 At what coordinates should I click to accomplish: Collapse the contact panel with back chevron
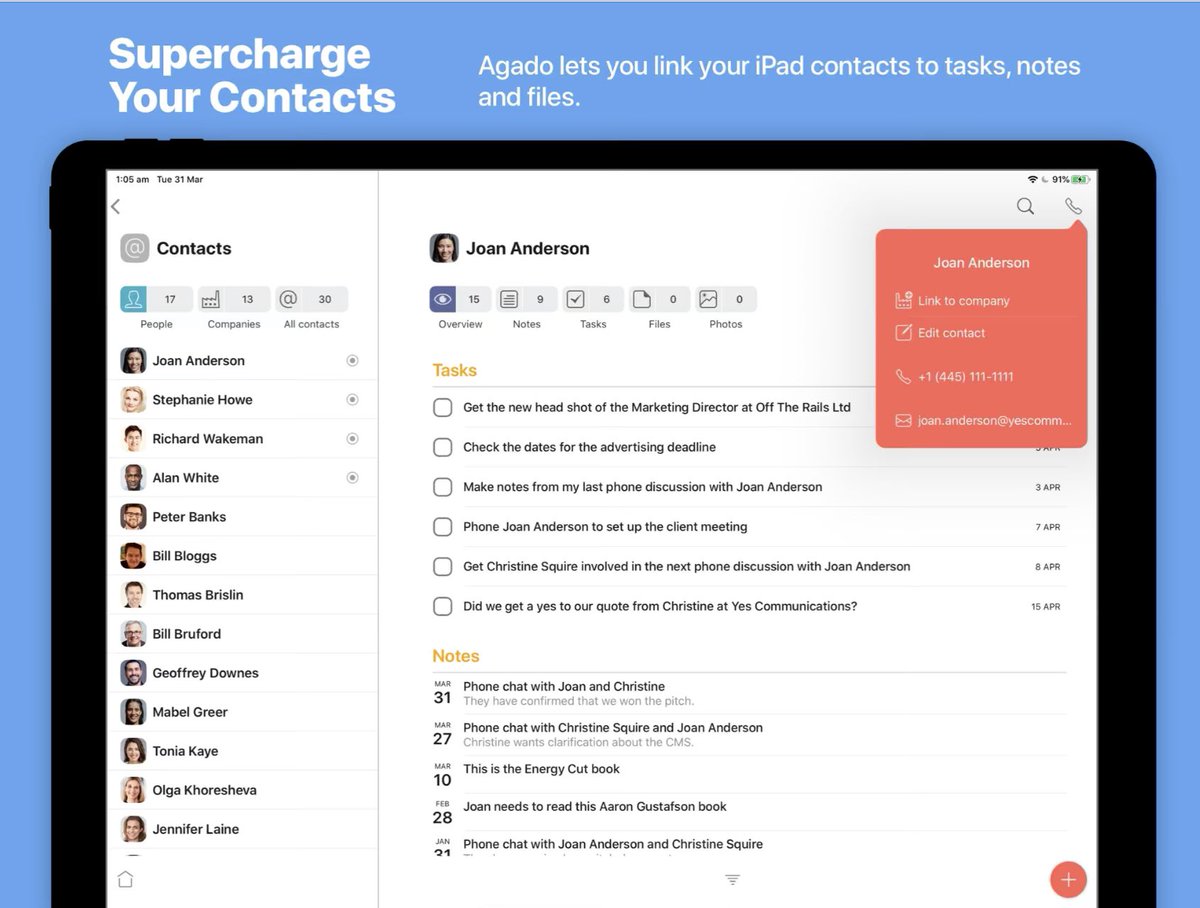tap(114, 205)
